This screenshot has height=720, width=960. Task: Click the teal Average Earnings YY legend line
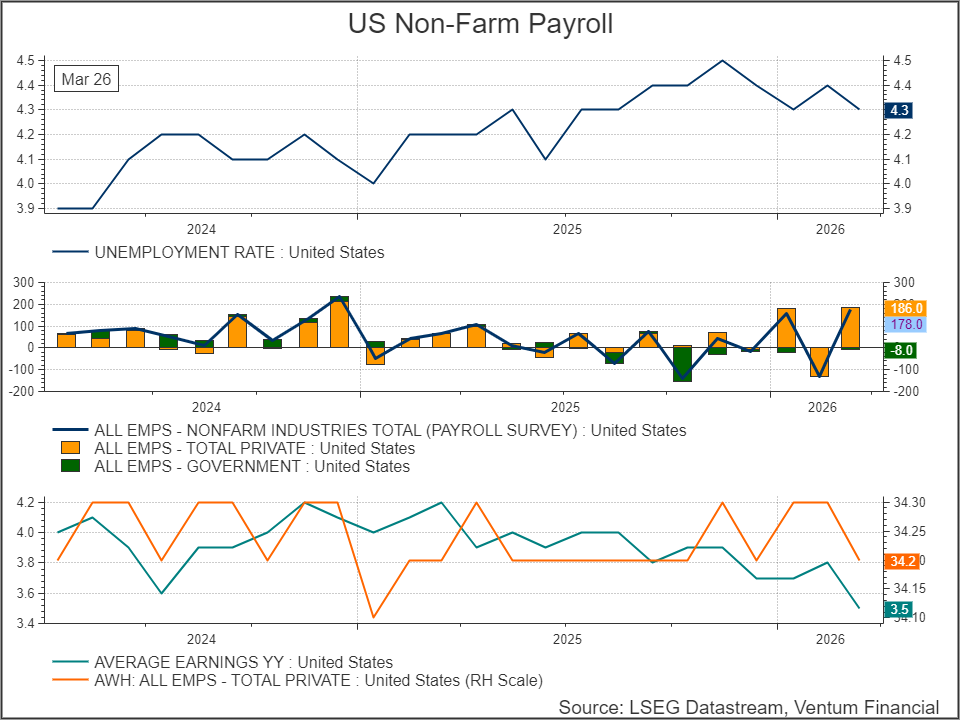point(70,662)
